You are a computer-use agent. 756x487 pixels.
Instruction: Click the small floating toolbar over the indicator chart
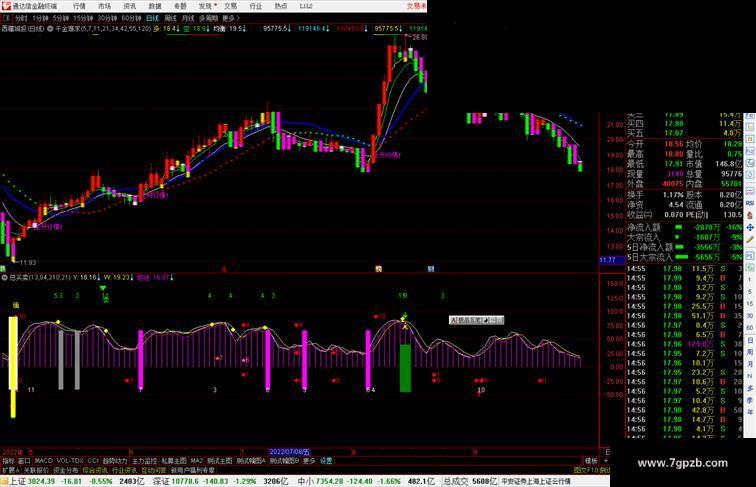click(476, 320)
